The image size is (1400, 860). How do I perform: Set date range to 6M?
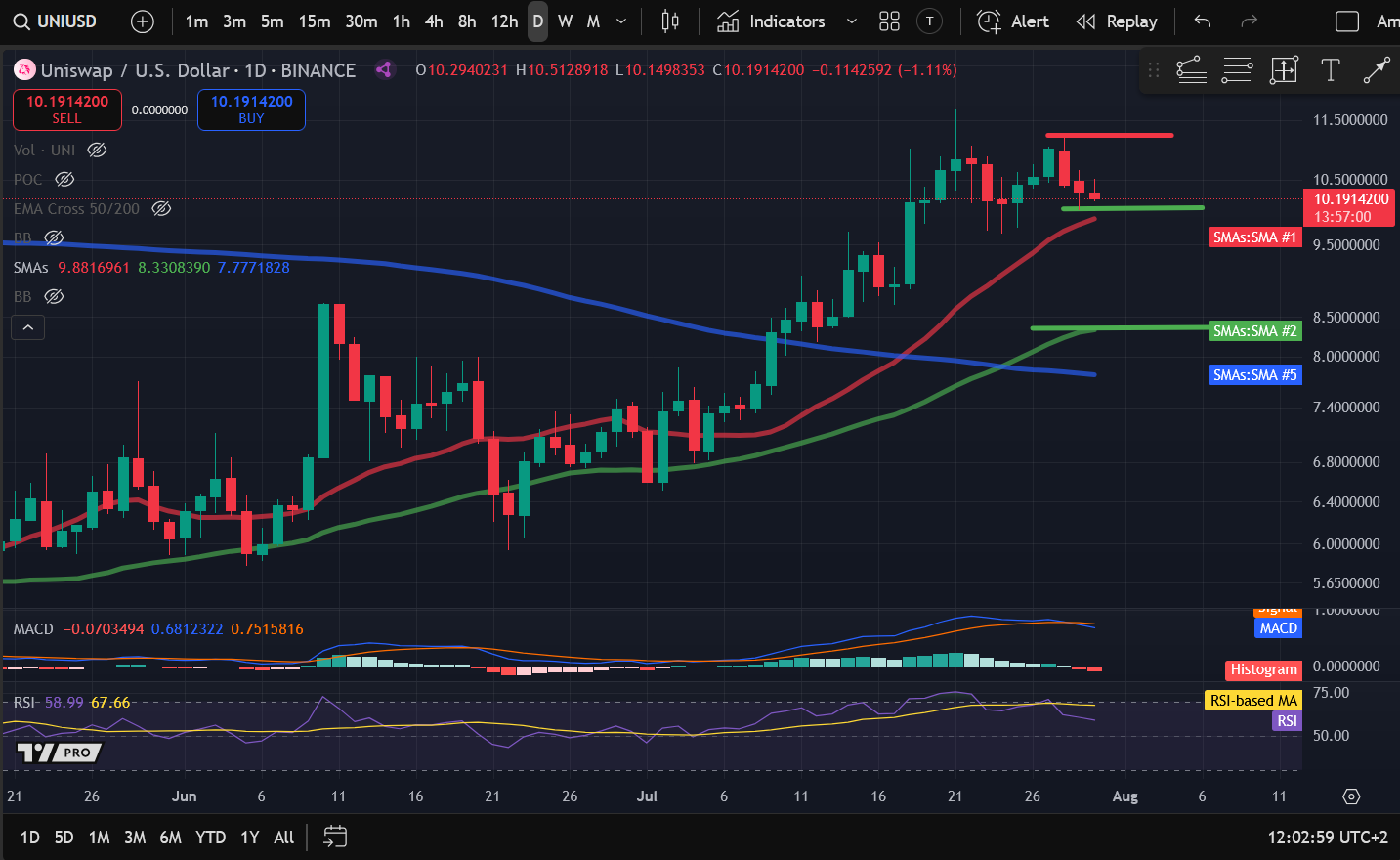[x=171, y=838]
